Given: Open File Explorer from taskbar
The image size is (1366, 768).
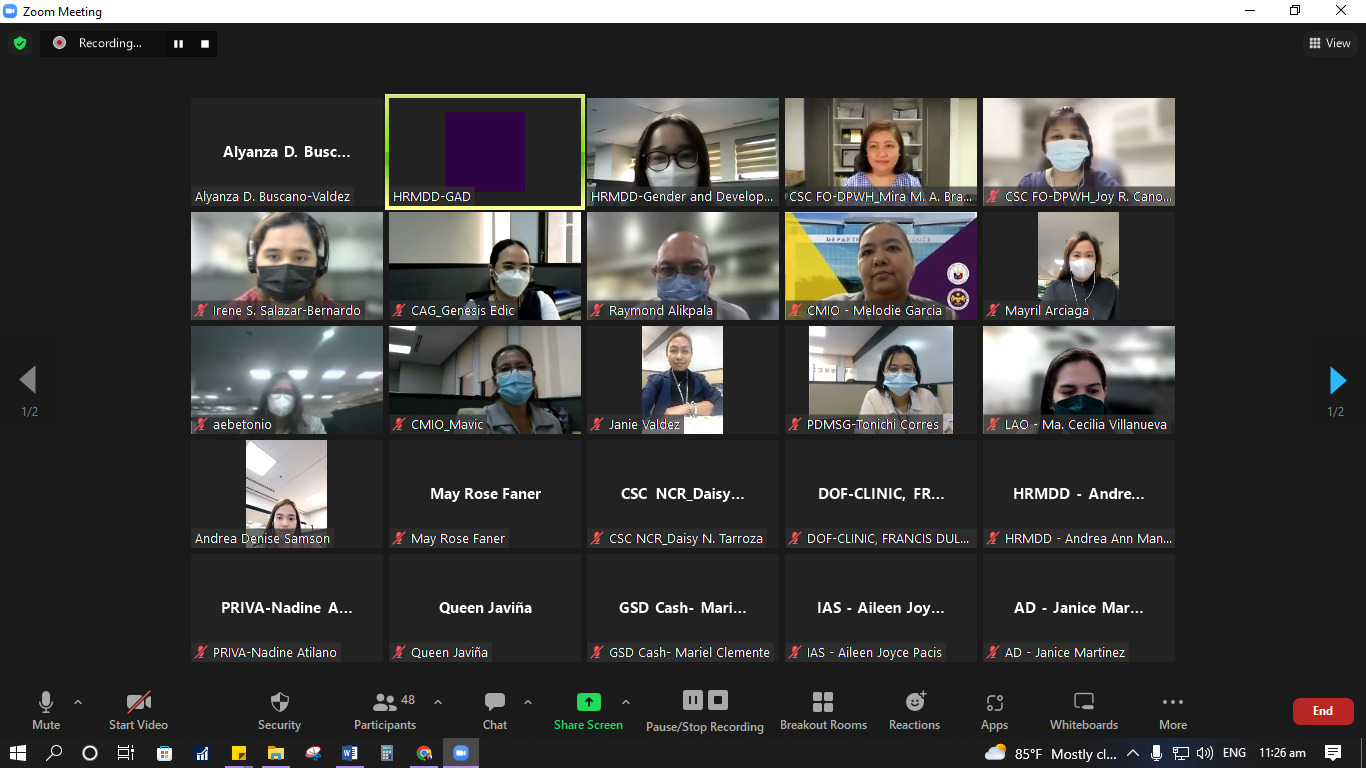Looking at the screenshot, I should 276,753.
